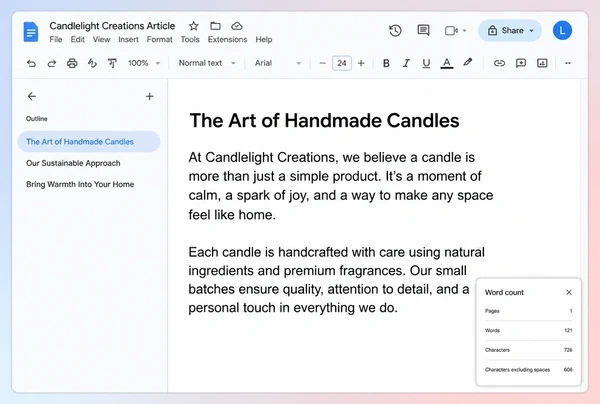Open the Edit menu
Viewport: 600px width, 404px height.
tap(77, 39)
